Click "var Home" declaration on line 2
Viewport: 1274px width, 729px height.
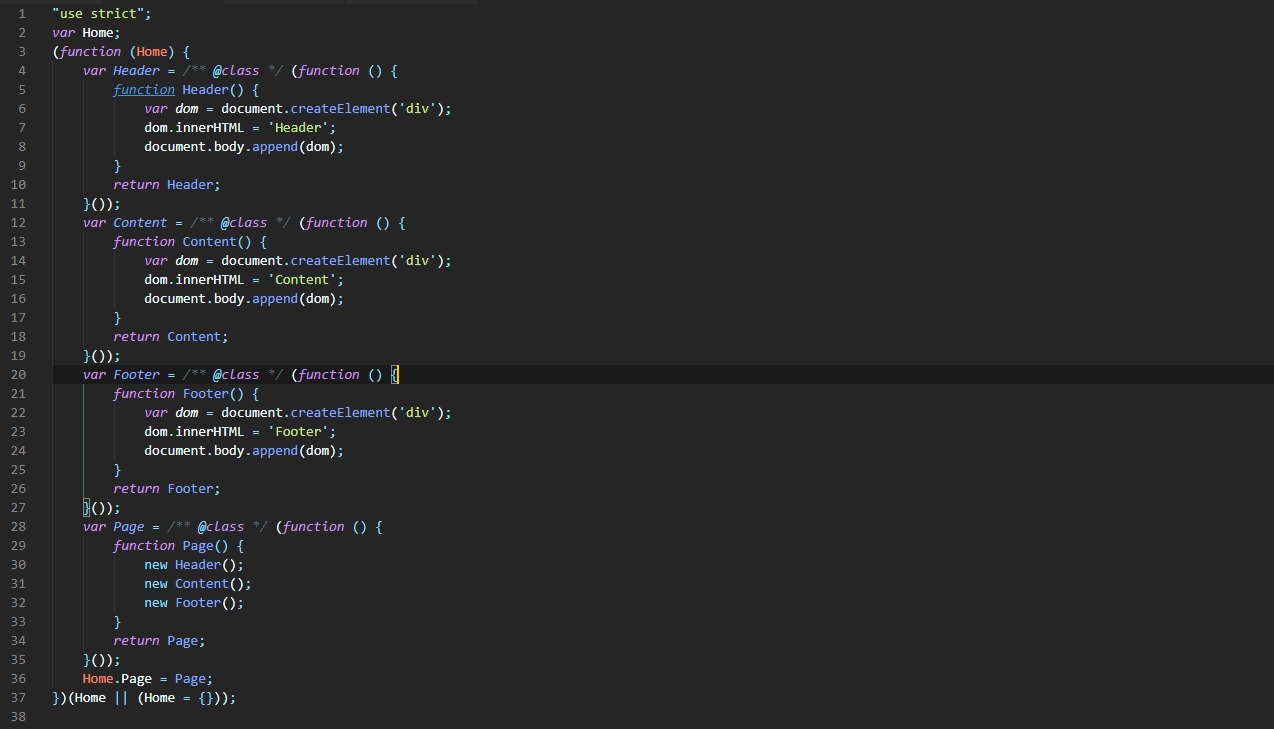(86, 32)
